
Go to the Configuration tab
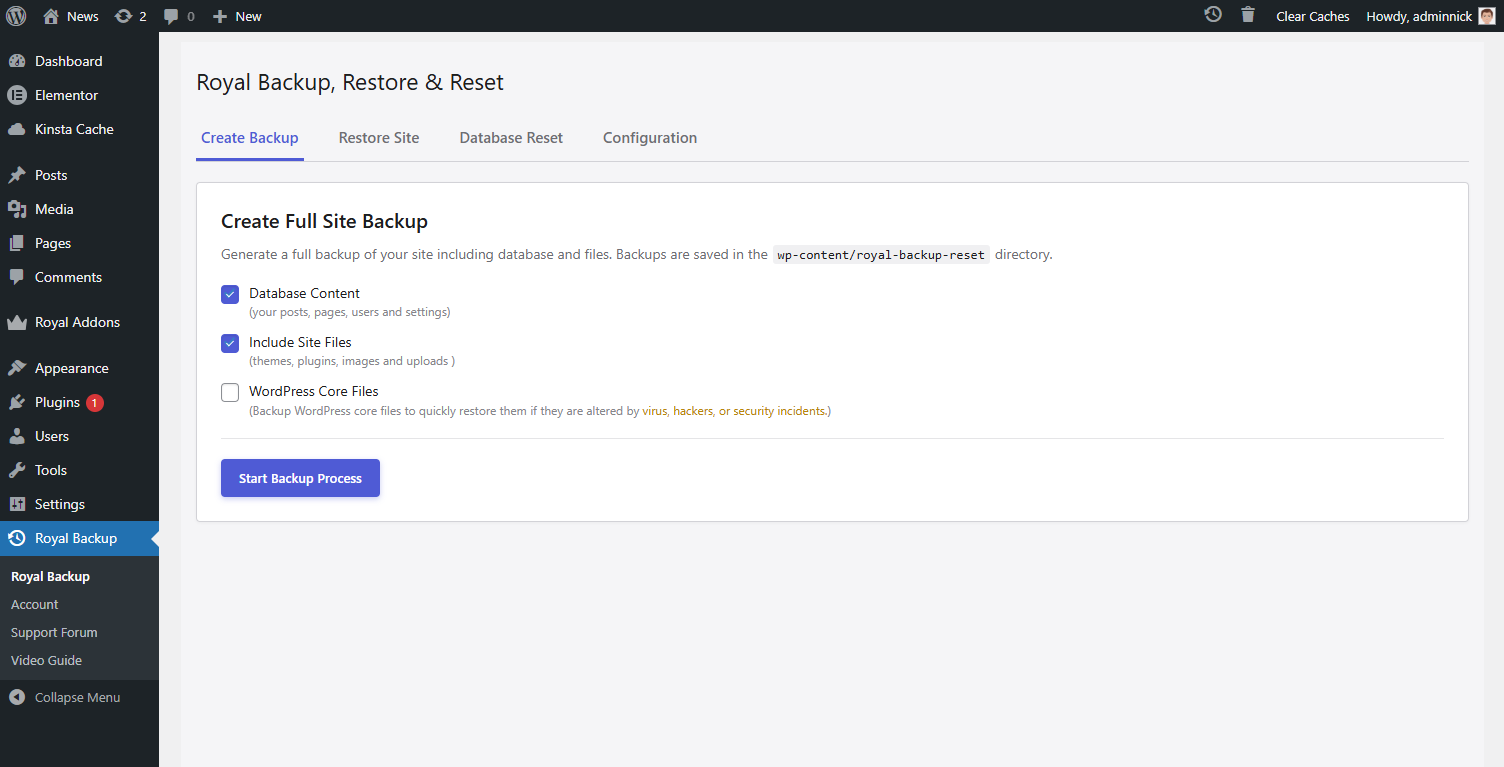click(x=650, y=138)
